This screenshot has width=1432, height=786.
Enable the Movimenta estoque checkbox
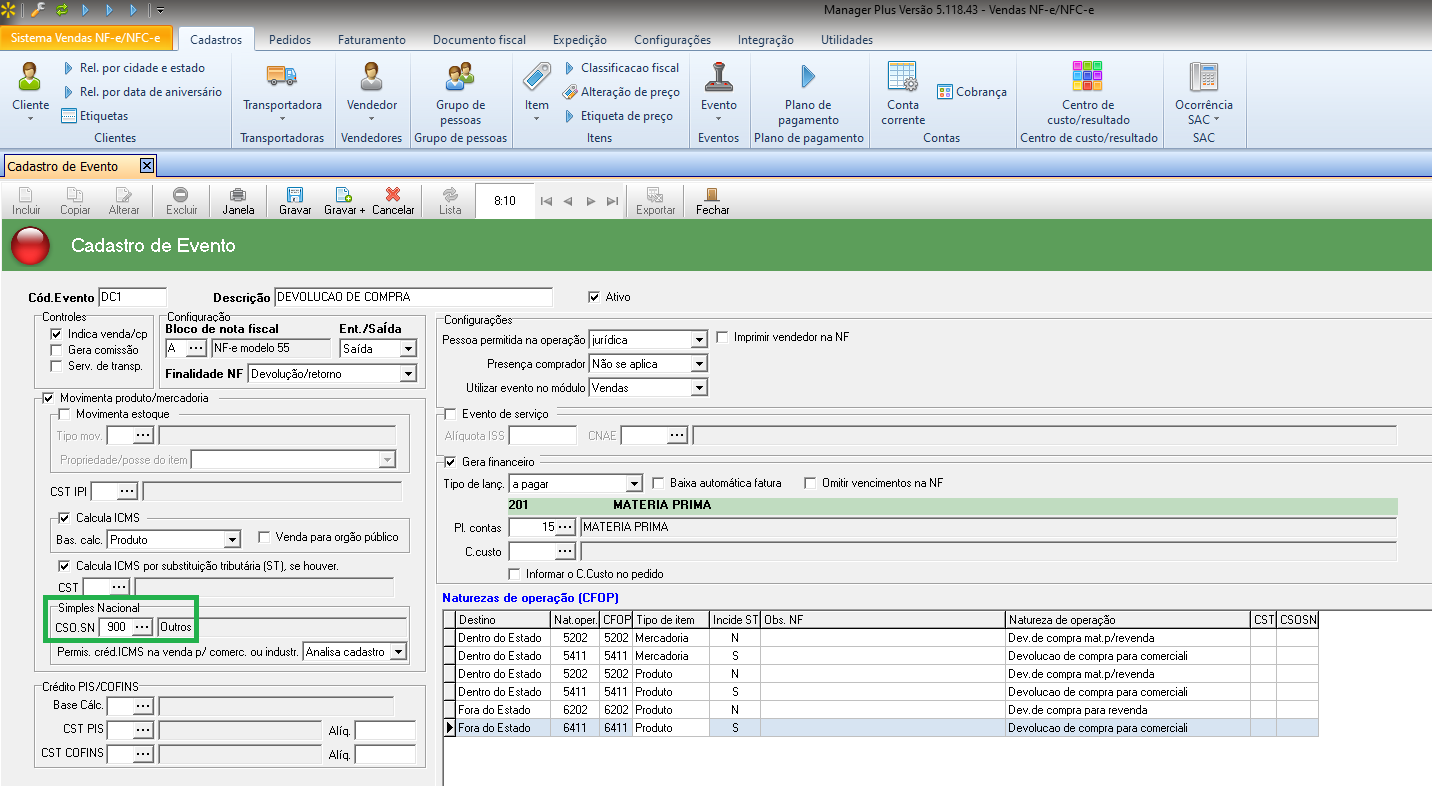66,414
